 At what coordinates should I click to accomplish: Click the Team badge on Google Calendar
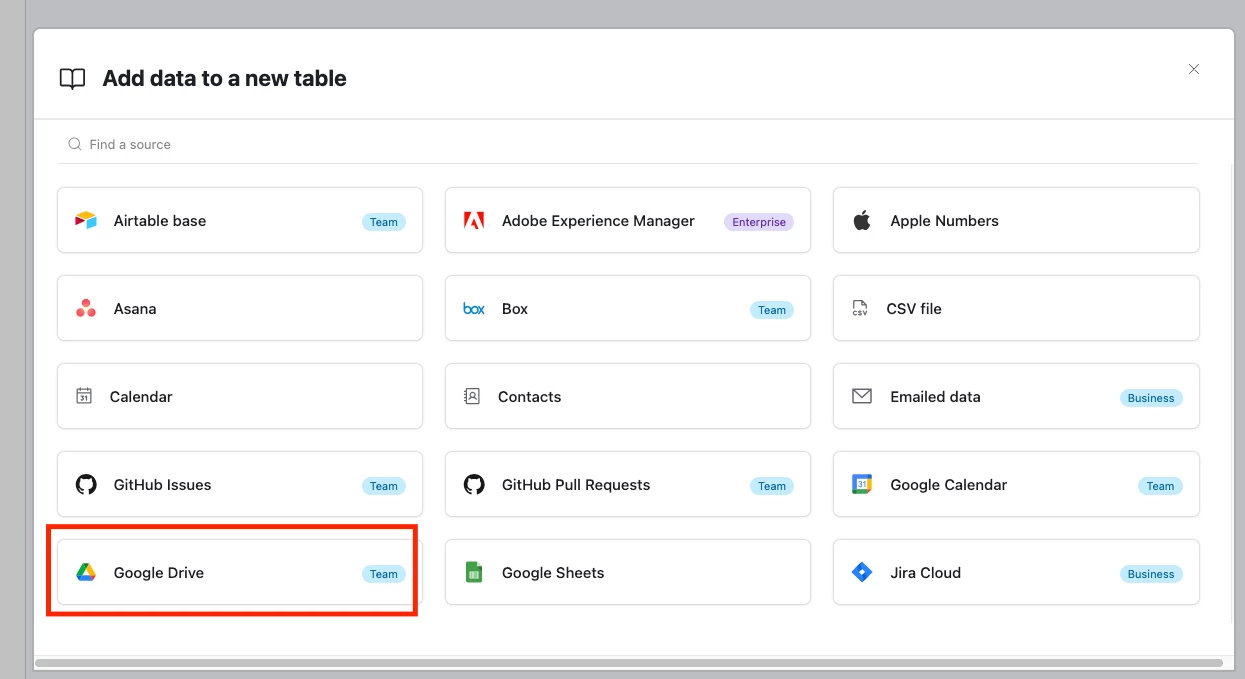1160,486
